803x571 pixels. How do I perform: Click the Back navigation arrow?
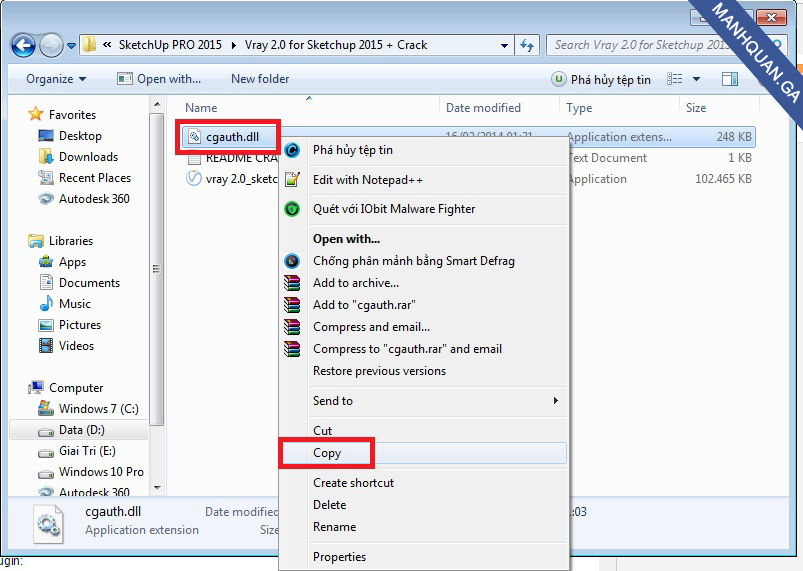pos(23,46)
